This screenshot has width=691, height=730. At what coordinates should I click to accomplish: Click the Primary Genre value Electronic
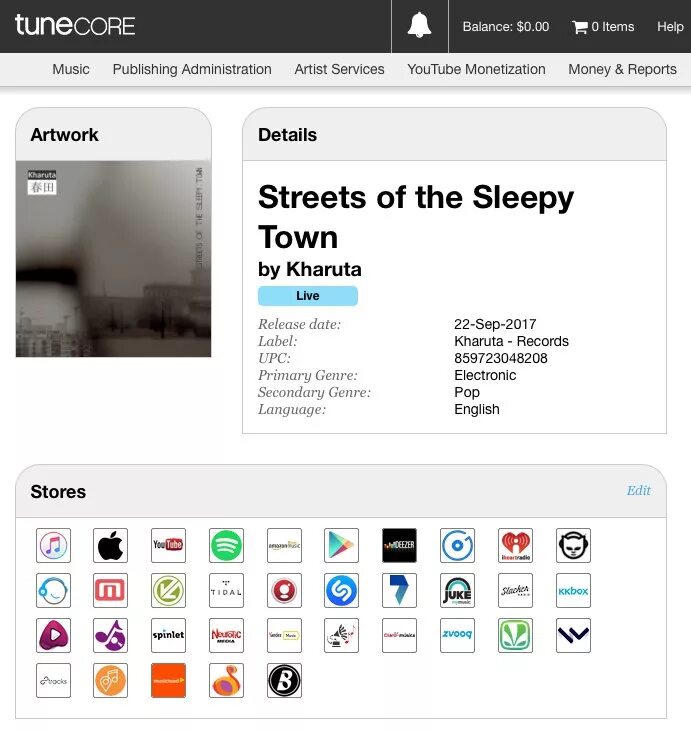coord(485,375)
